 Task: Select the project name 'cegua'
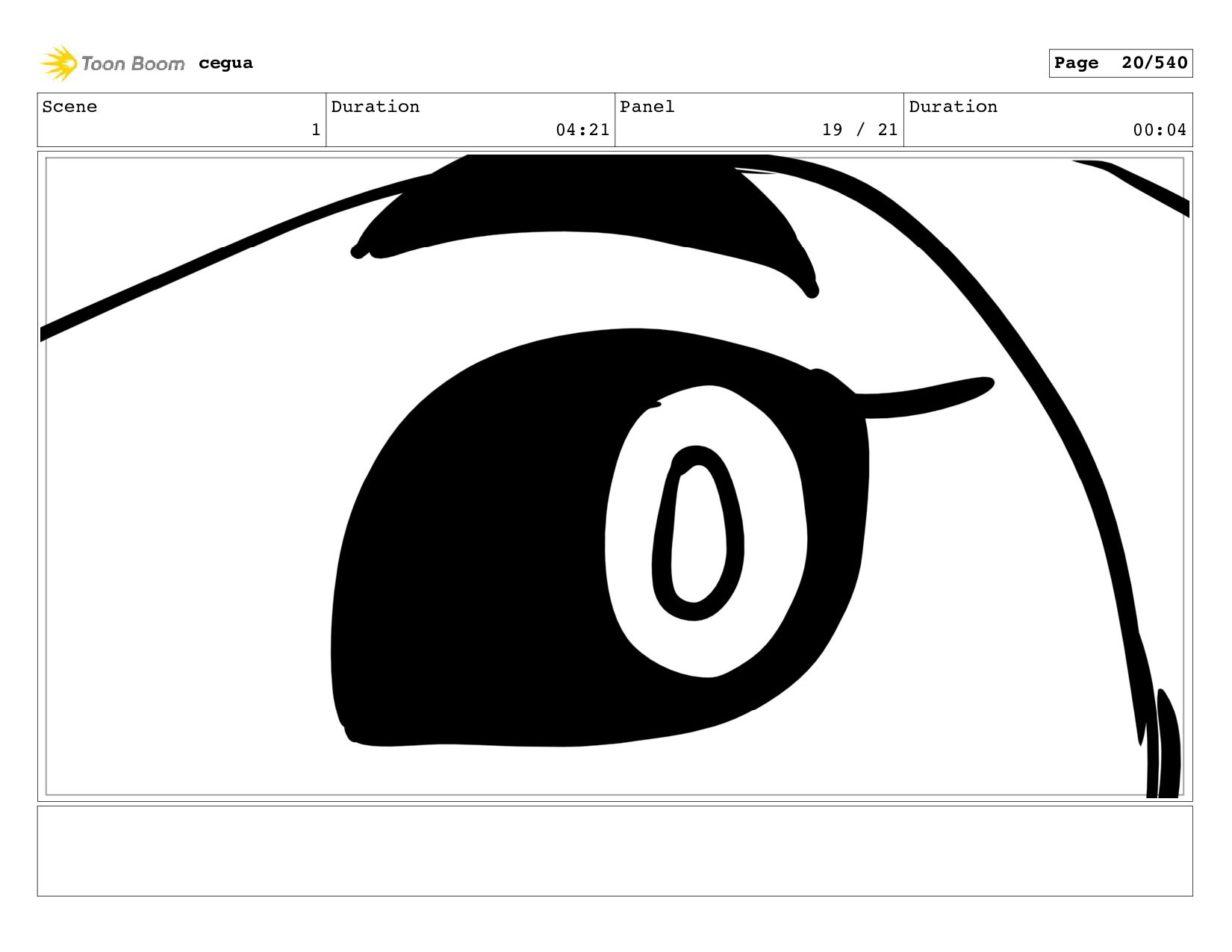(x=225, y=63)
